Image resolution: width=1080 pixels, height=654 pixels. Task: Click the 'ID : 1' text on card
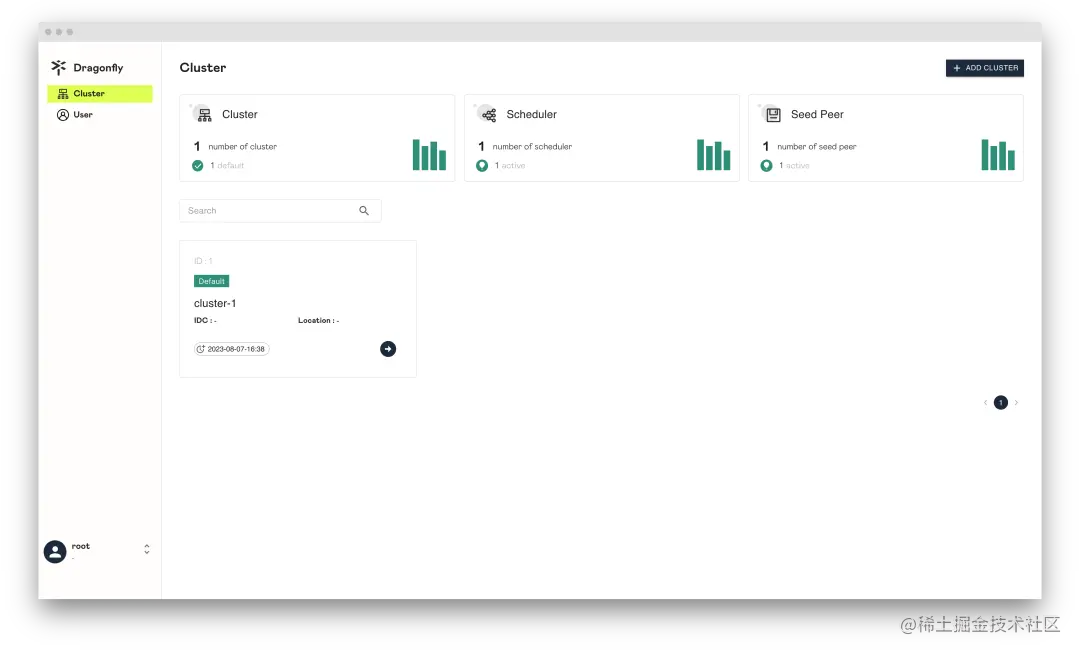coord(203,262)
